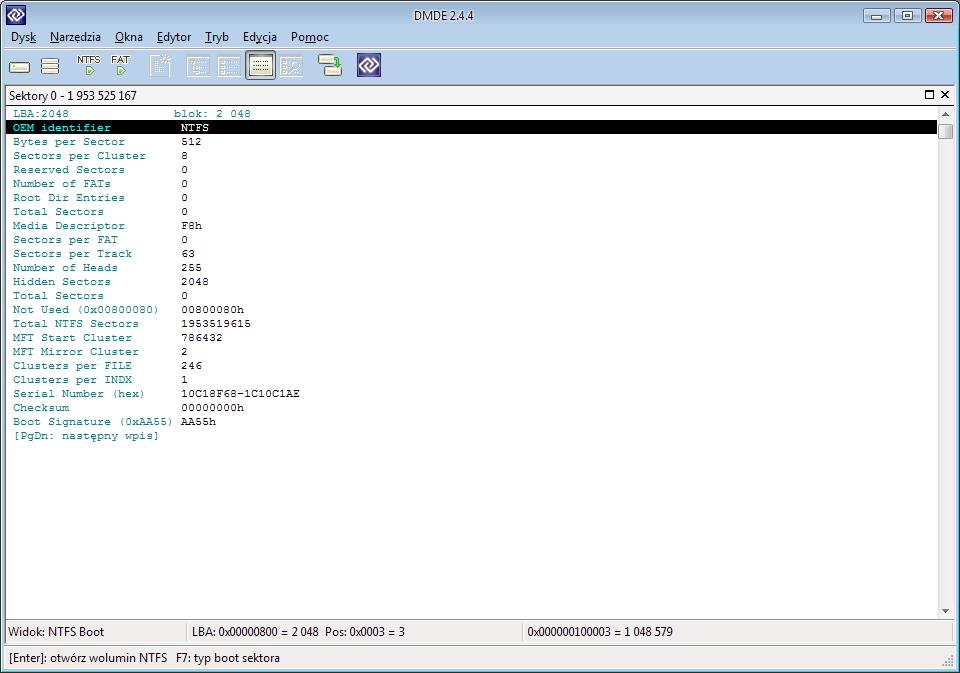The image size is (960, 673).
Task: Click the Sektory 0 - 1 953 525 167 title
Action: click(x=73, y=96)
